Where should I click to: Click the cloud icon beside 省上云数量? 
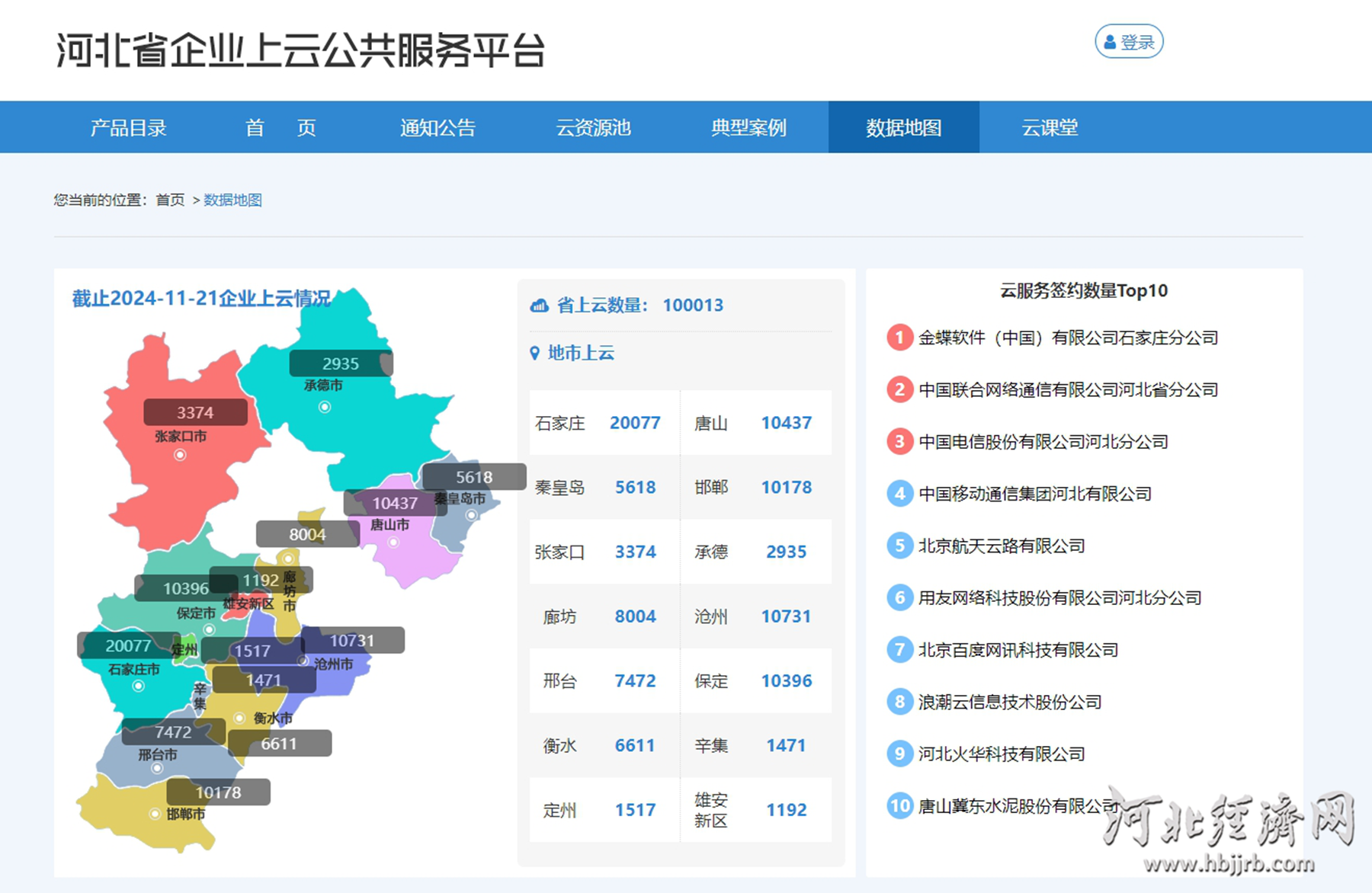pyautogui.click(x=539, y=306)
